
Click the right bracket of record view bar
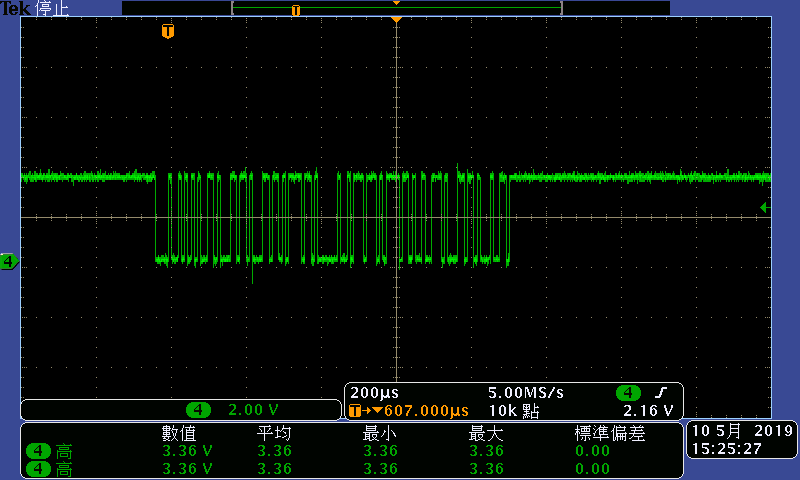coord(561,8)
